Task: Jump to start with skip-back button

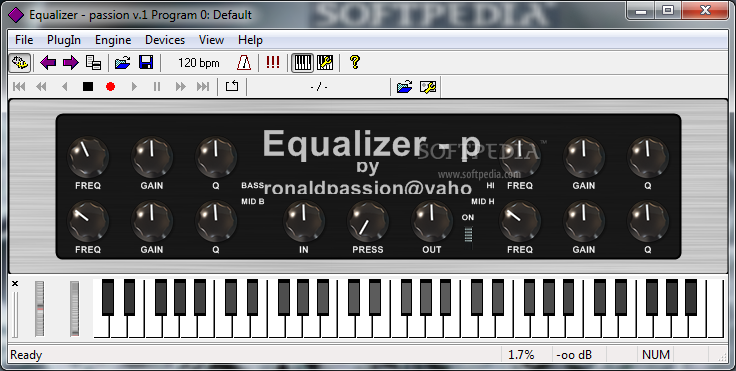Action: (x=19, y=86)
